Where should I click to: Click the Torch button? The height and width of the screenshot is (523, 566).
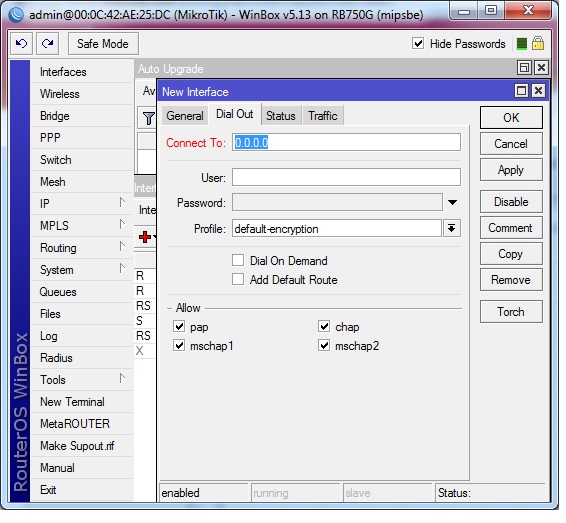point(511,311)
